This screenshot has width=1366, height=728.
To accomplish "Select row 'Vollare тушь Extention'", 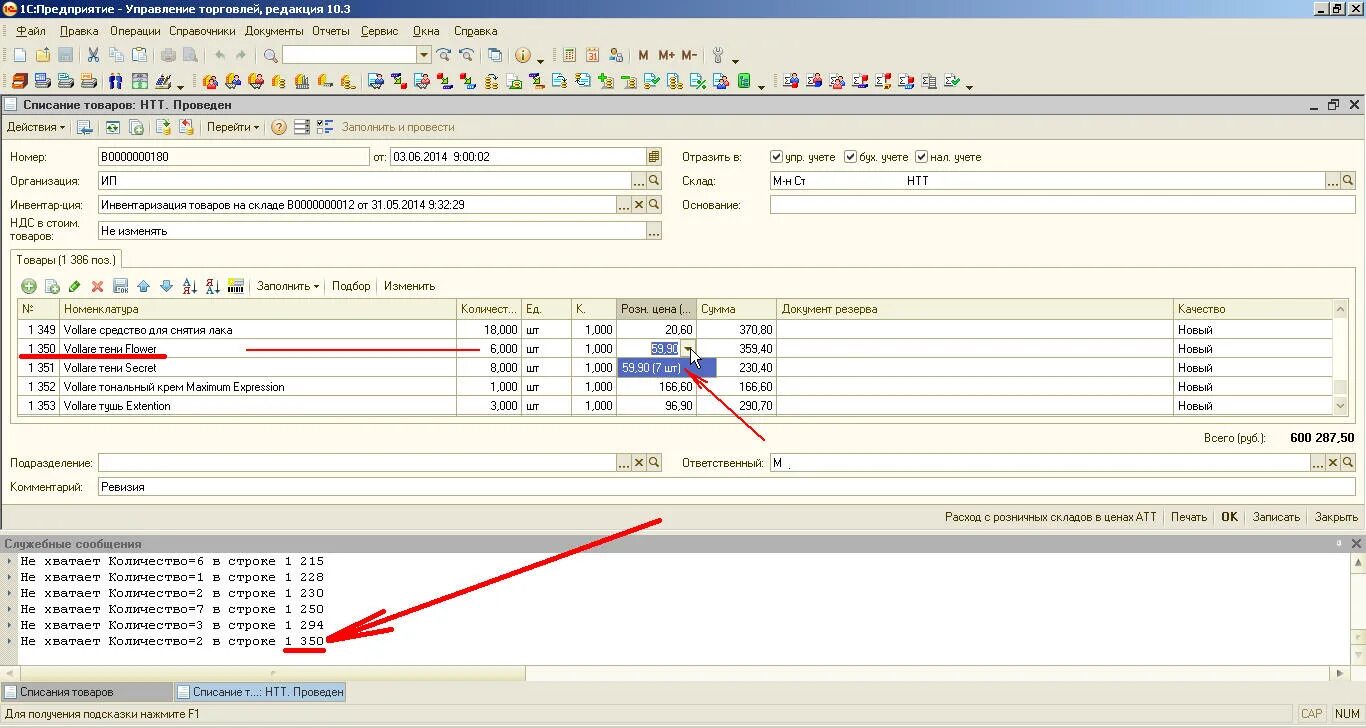I will coord(675,406).
